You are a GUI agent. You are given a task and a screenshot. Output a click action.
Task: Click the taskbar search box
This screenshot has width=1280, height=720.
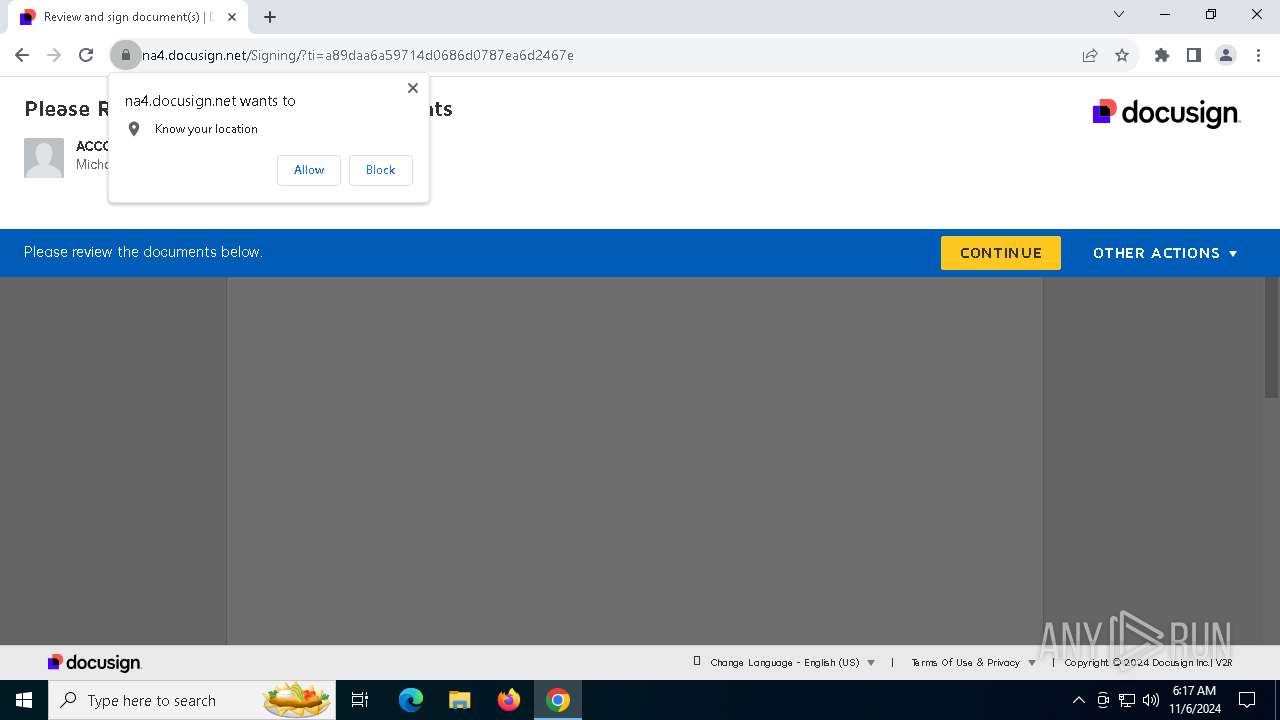point(192,700)
